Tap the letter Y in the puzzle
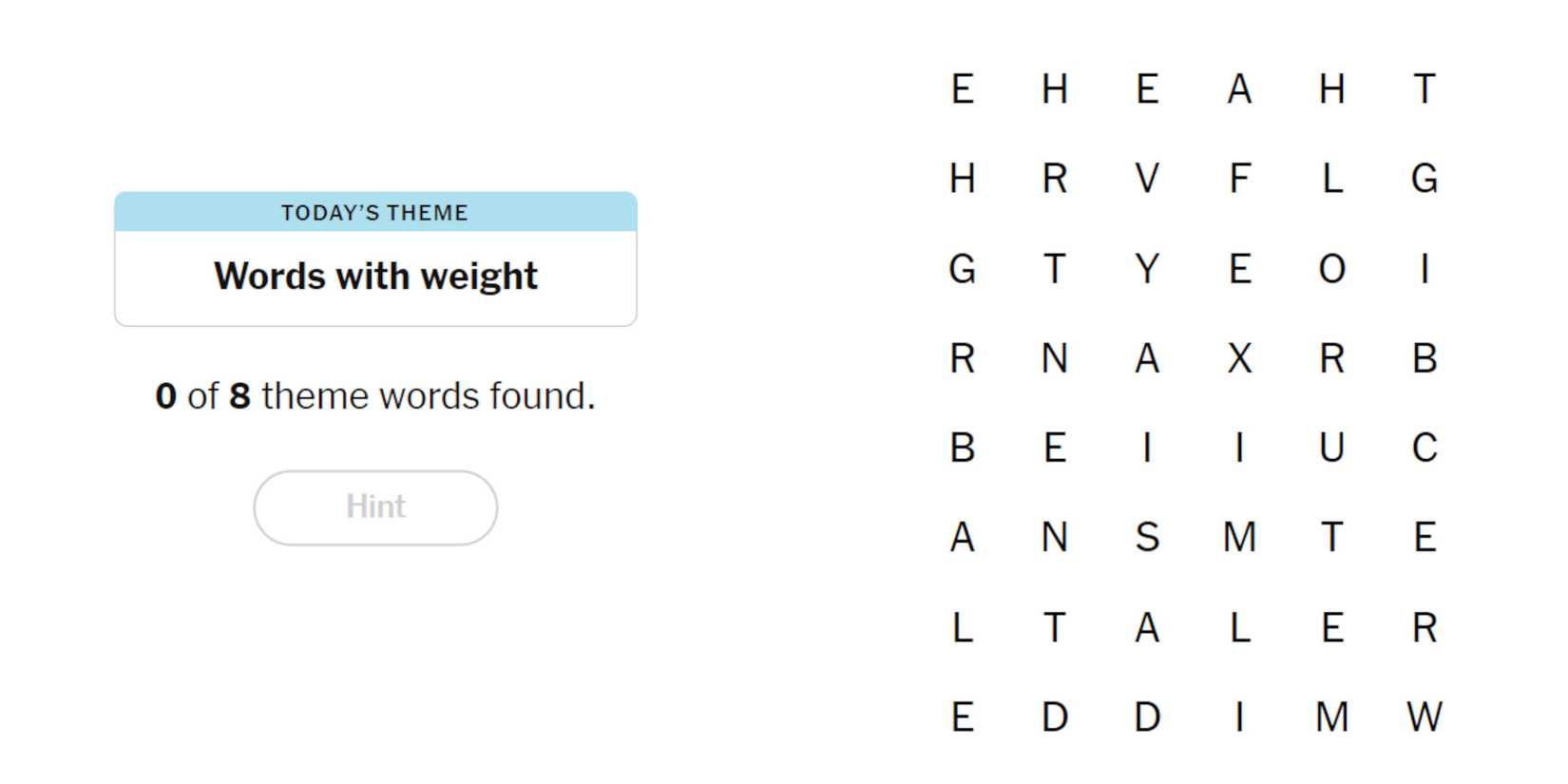Image resolution: width=1568 pixels, height=784 pixels. 1147,269
